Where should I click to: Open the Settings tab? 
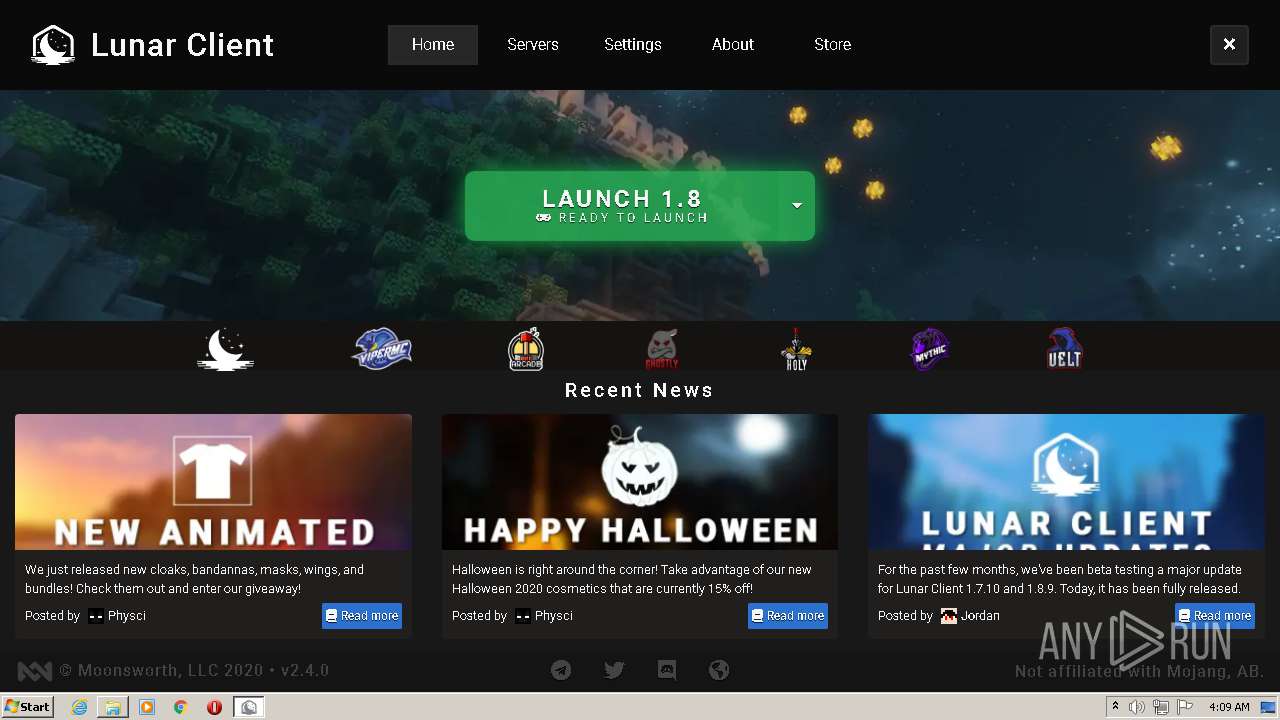pos(633,45)
